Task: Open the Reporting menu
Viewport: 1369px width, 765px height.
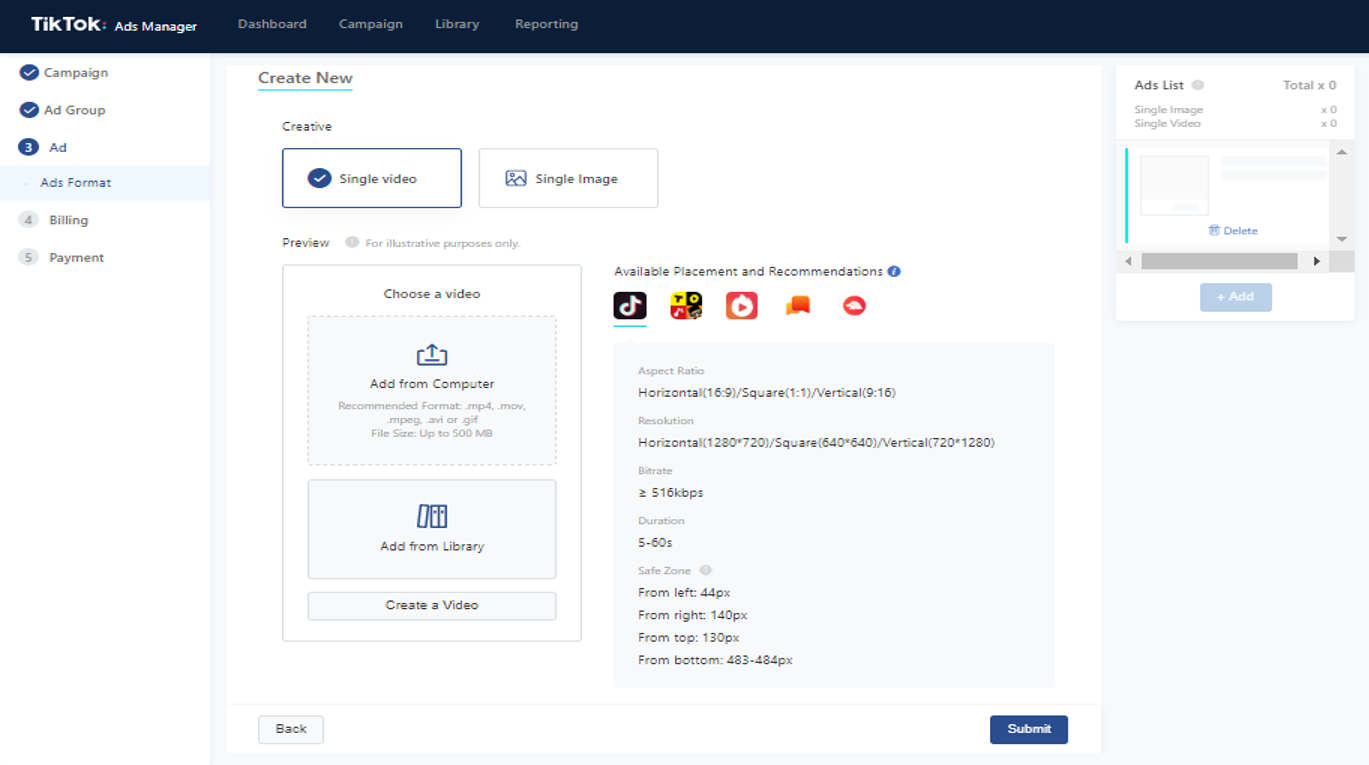Action: (546, 24)
